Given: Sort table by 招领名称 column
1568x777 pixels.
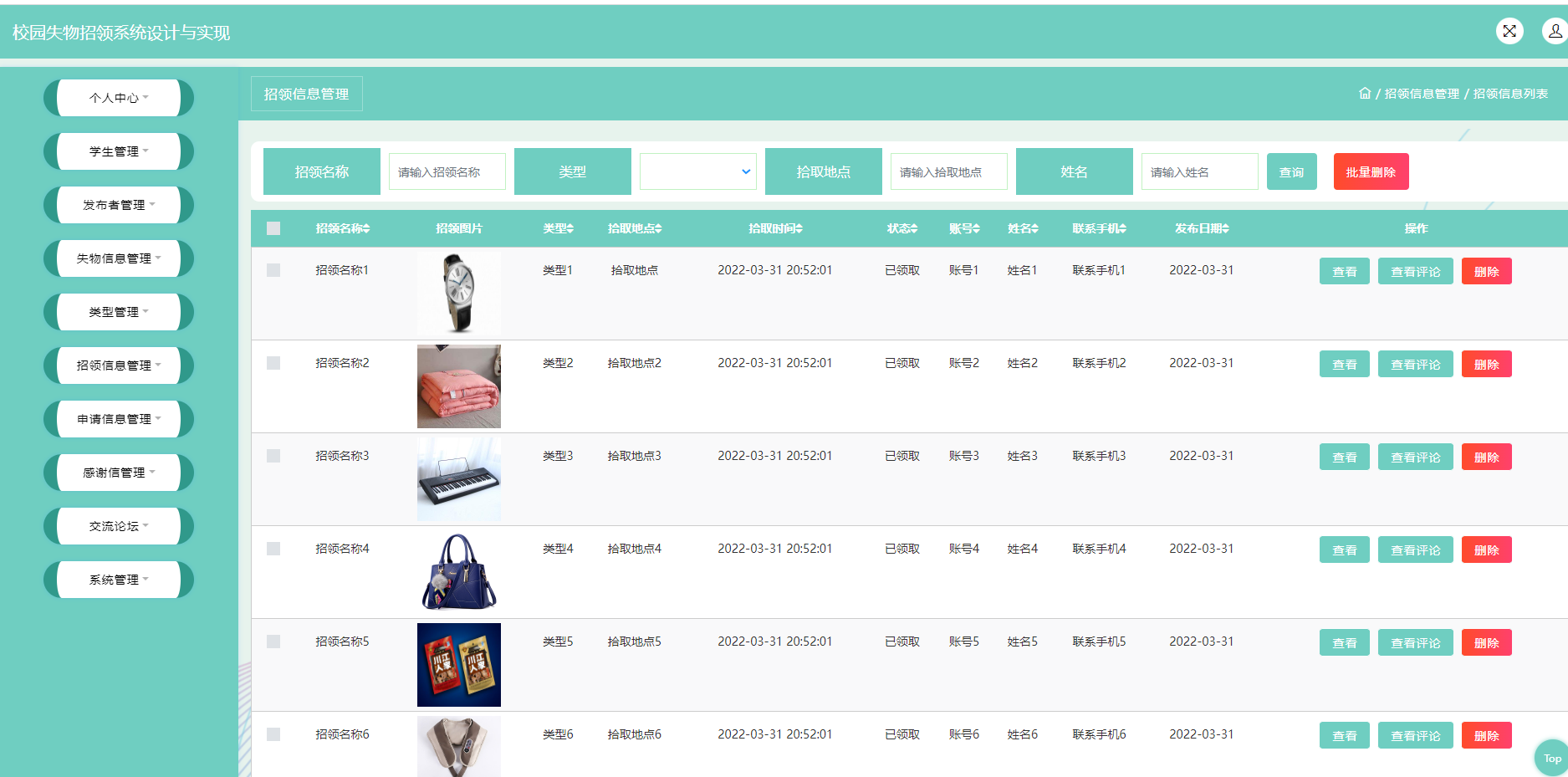Looking at the screenshot, I should (343, 228).
